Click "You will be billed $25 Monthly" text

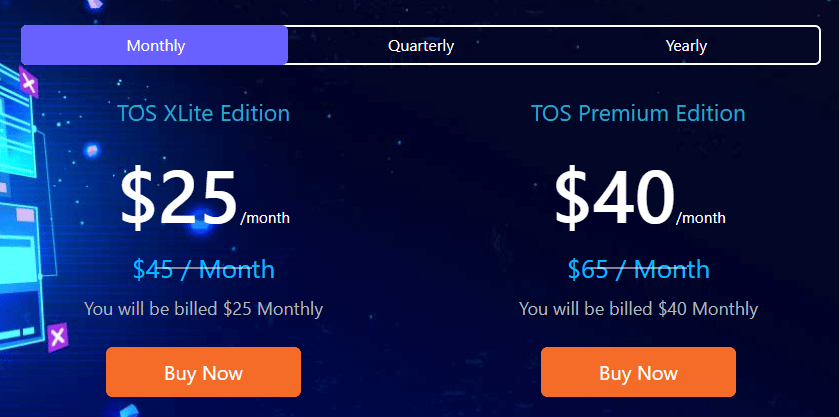pyautogui.click(x=203, y=309)
